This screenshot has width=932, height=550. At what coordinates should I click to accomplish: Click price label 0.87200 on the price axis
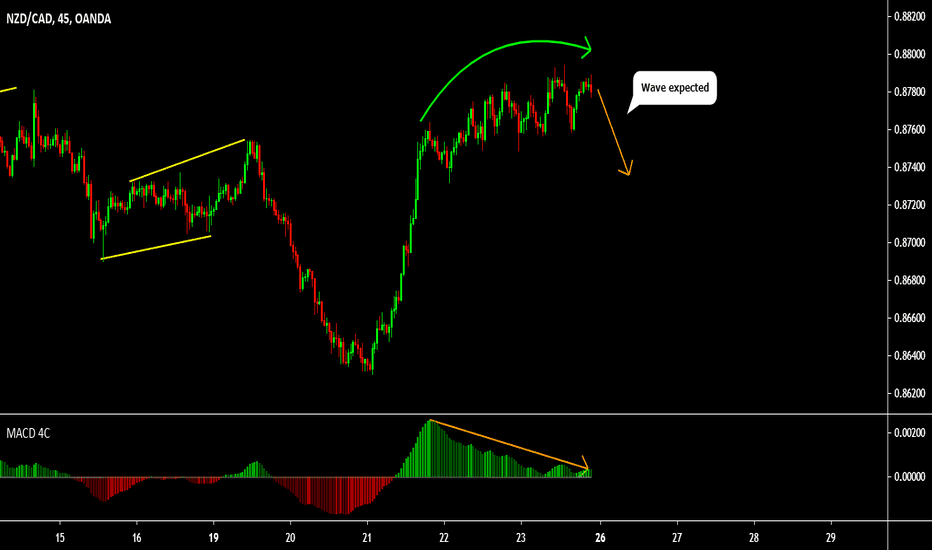coord(909,205)
